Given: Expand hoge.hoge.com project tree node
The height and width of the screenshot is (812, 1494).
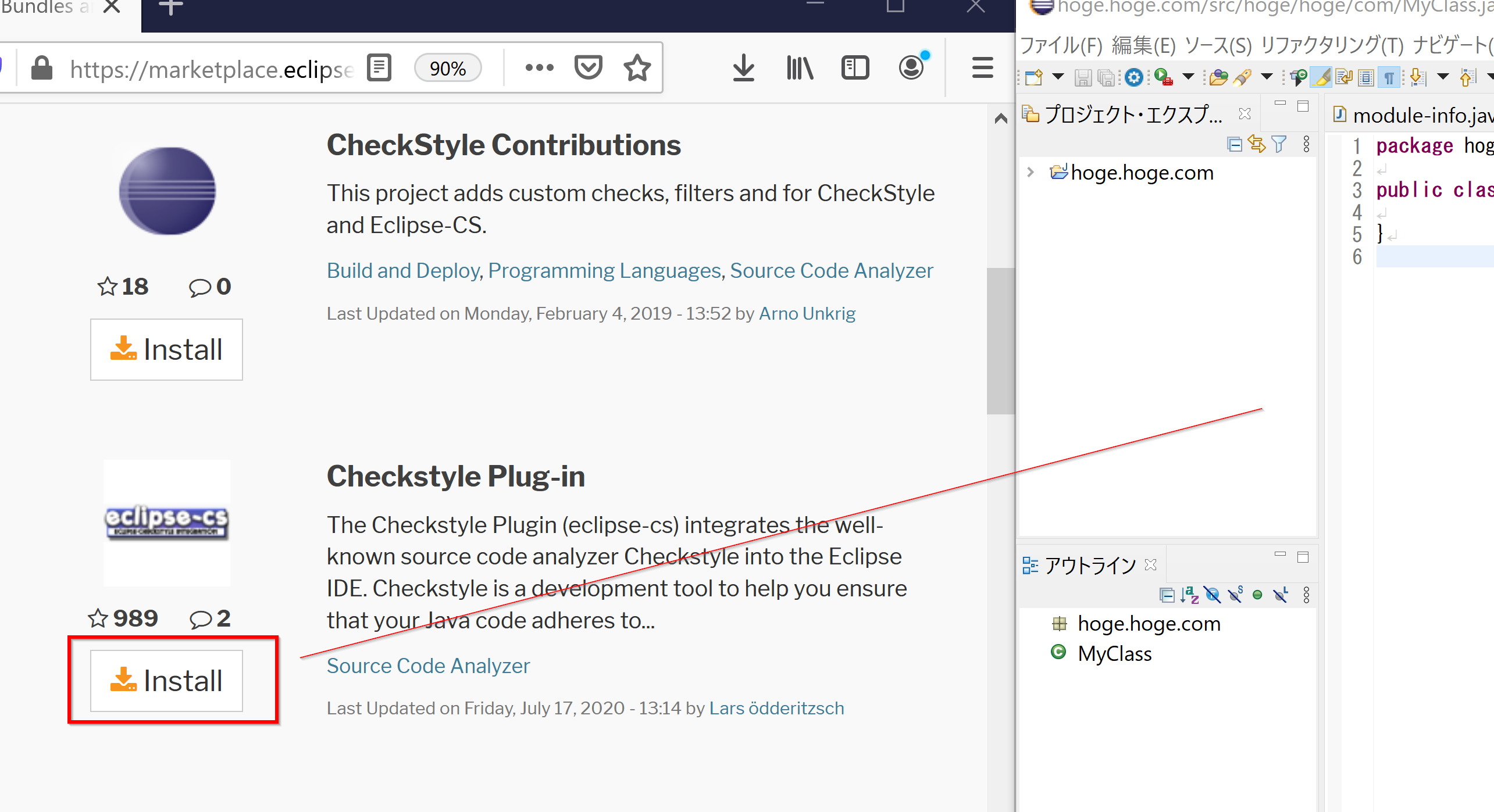Looking at the screenshot, I should 1031,172.
